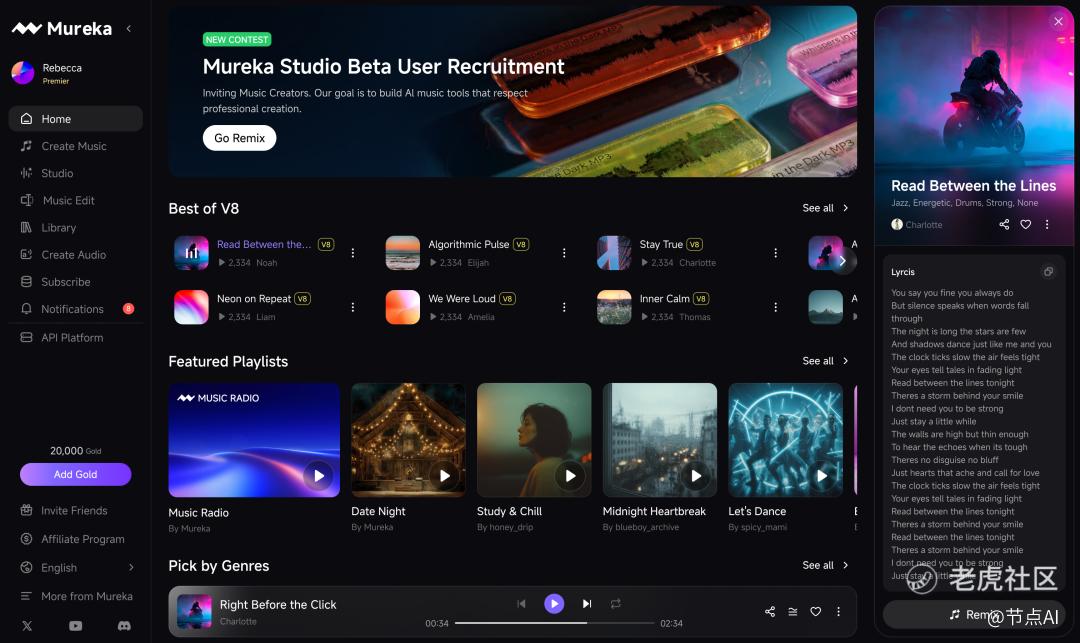The image size is (1080, 643).
Task: Play the Study & Chill playlist
Action: tap(570, 476)
